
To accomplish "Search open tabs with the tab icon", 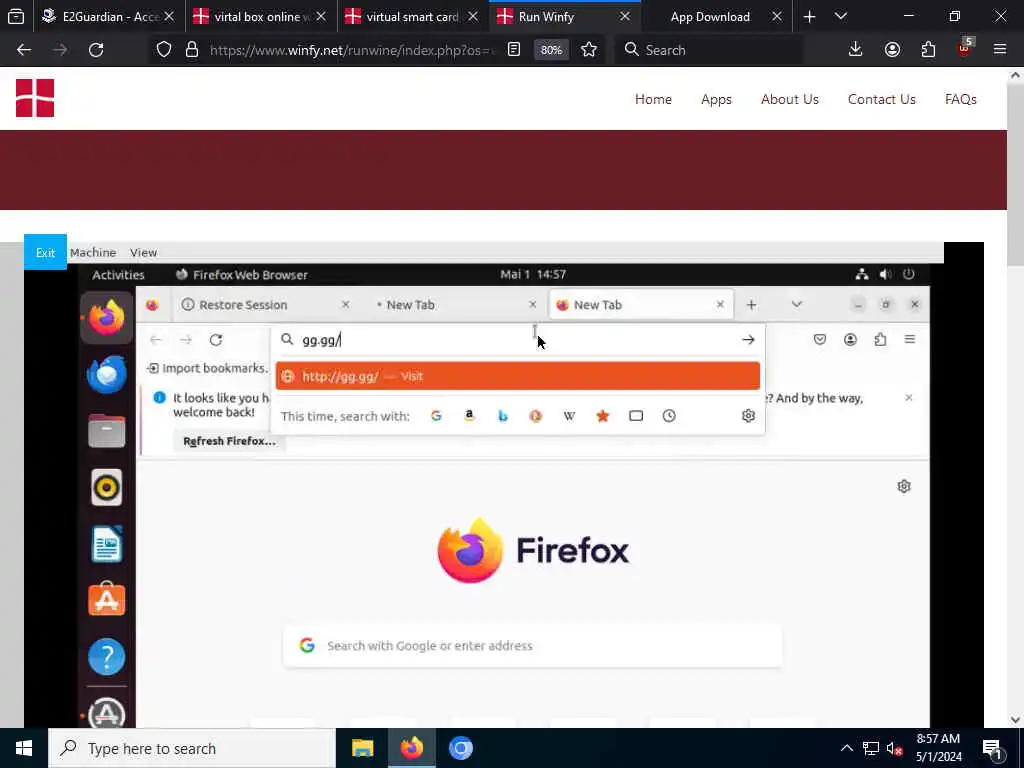I will click(x=636, y=416).
